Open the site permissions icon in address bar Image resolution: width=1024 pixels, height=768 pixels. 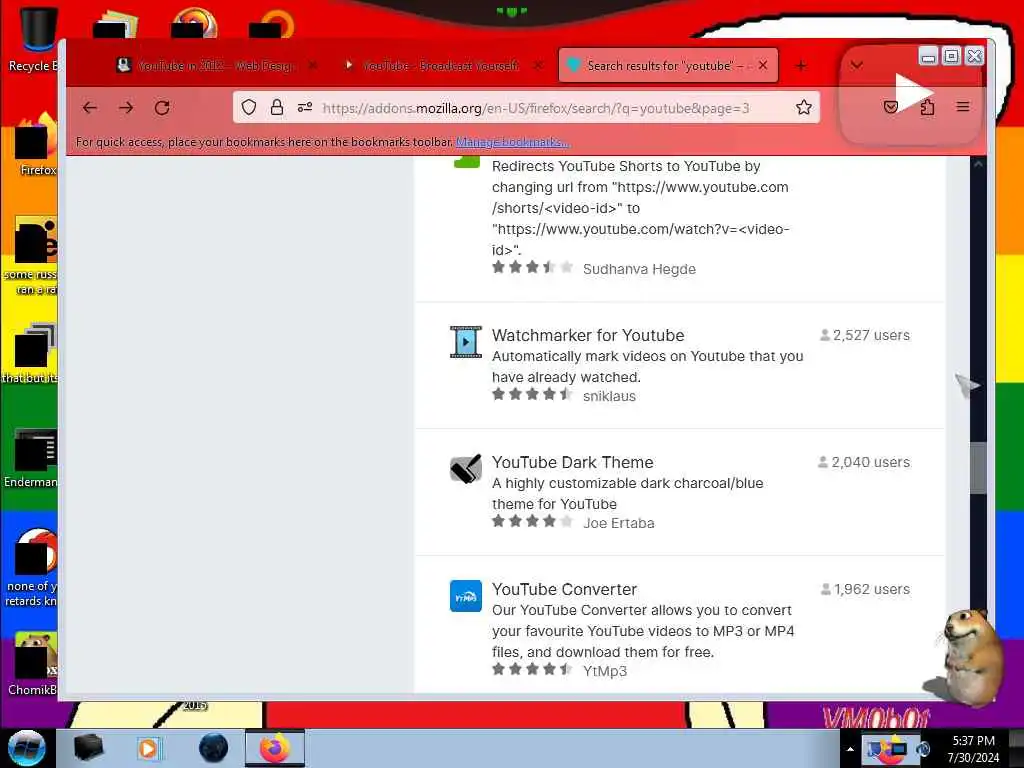[x=305, y=107]
